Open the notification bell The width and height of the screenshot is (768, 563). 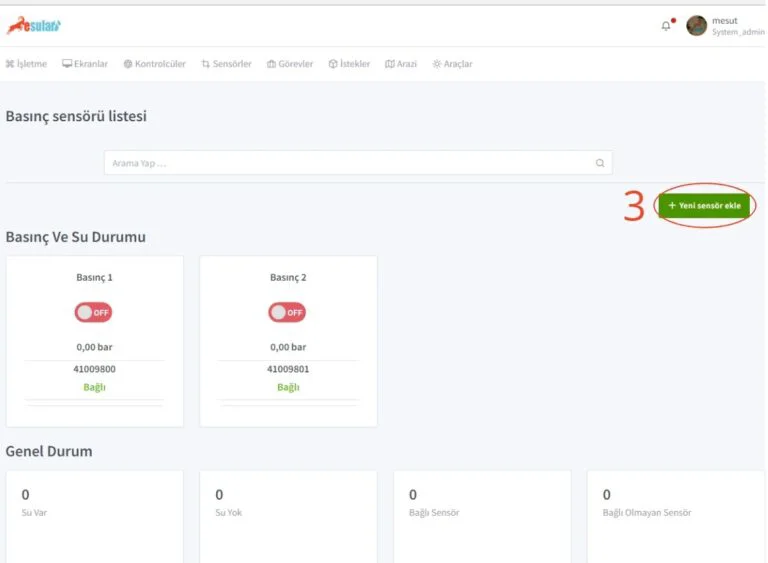tap(667, 26)
